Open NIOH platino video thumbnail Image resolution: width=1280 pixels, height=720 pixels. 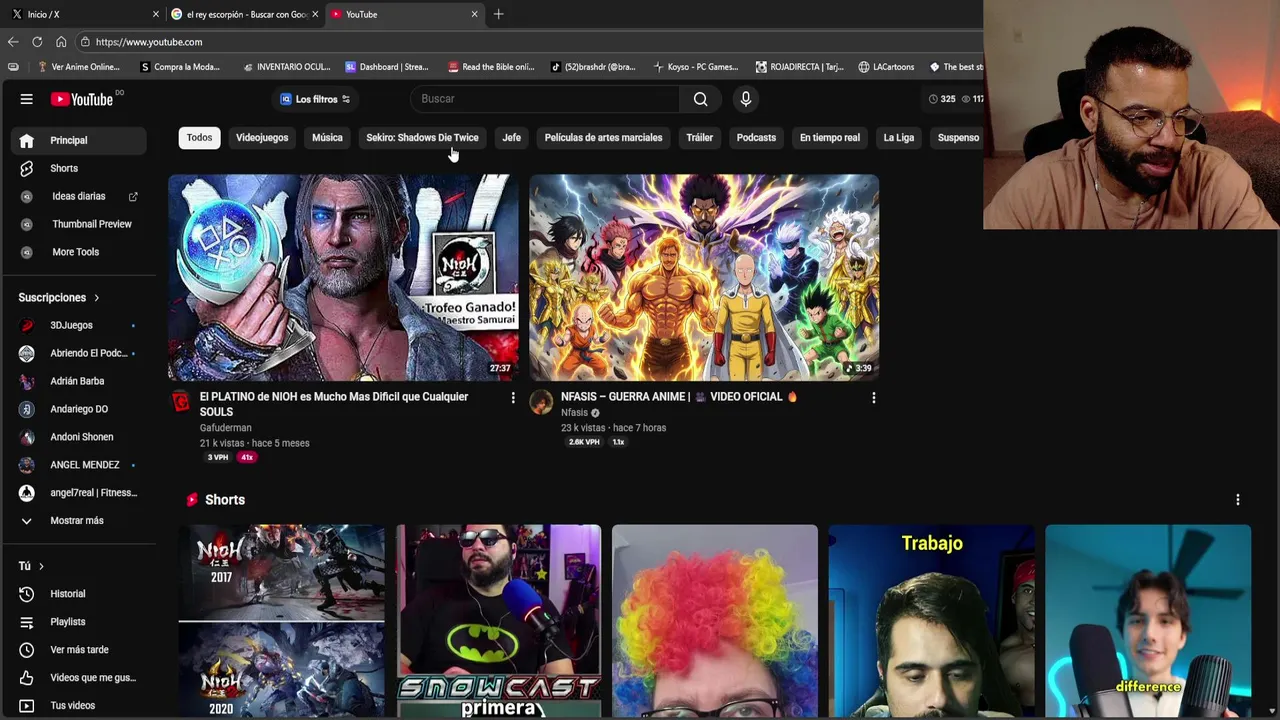point(343,278)
